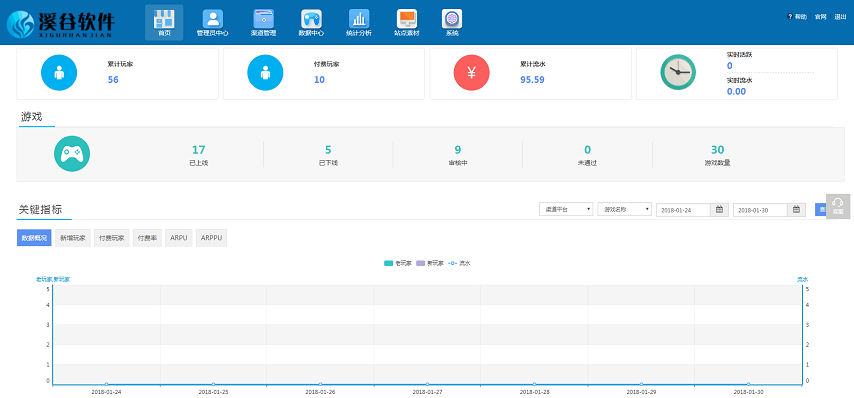Select the 数据概况 tab
Viewport: 854px width, 398px height.
tap(34, 238)
